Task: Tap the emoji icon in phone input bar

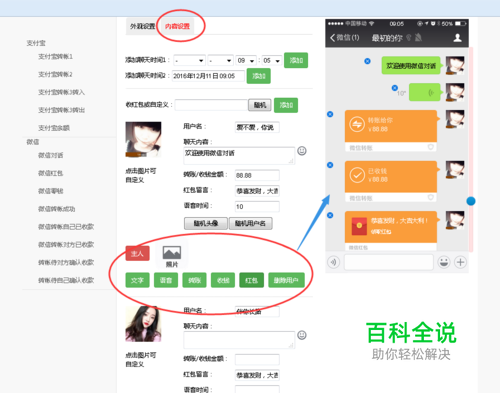Action: [x=444, y=262]
